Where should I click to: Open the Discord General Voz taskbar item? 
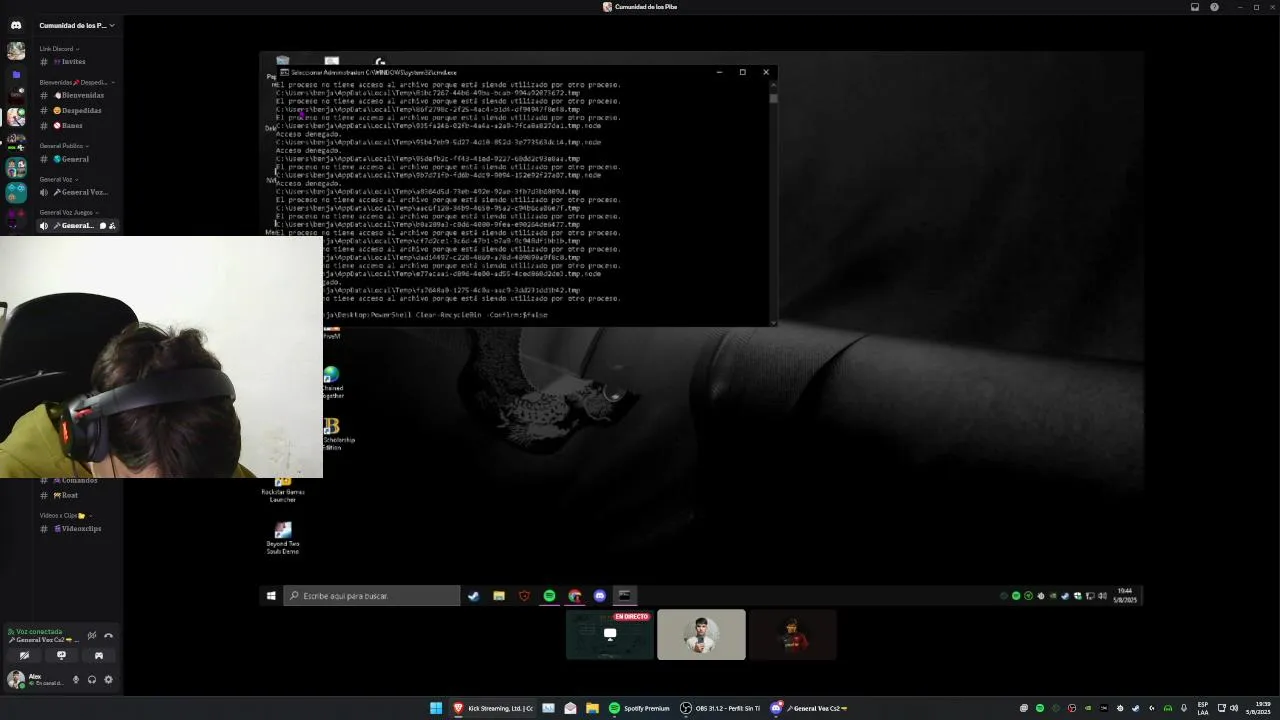[x=809, y=708]
